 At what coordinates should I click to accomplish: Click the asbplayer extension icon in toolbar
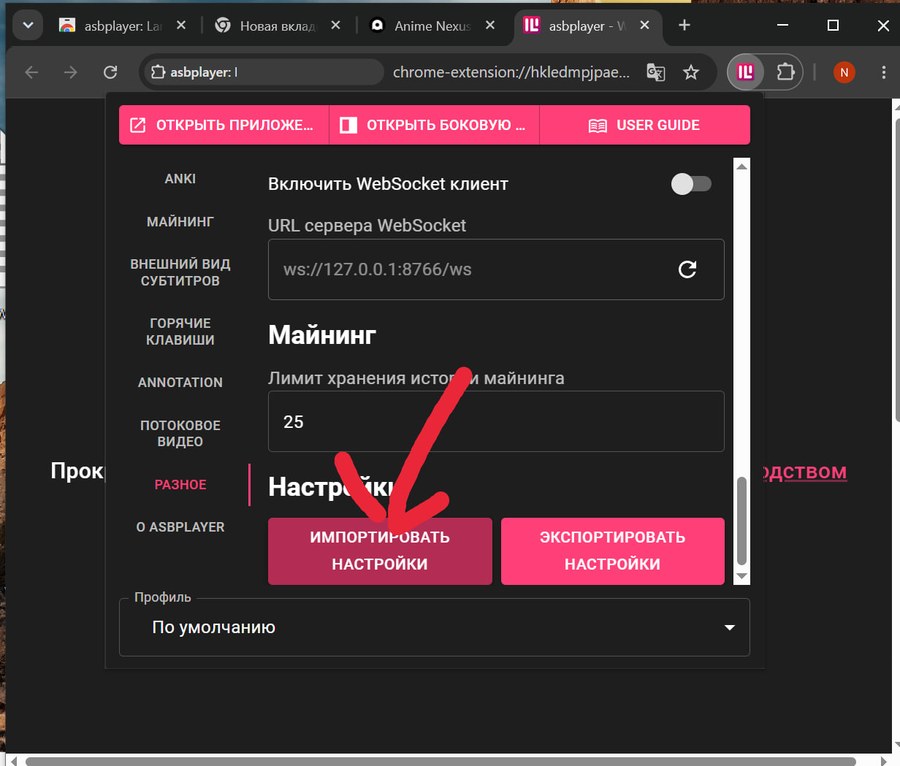click(746, 72)
